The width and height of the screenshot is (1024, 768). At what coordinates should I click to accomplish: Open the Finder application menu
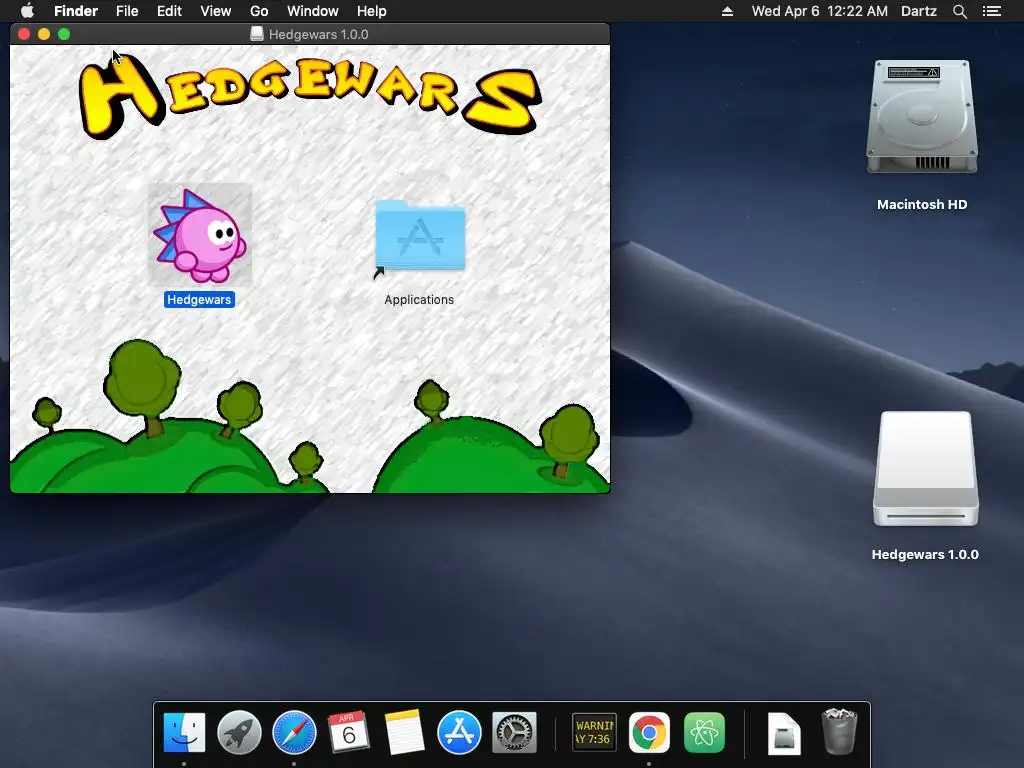76,11
